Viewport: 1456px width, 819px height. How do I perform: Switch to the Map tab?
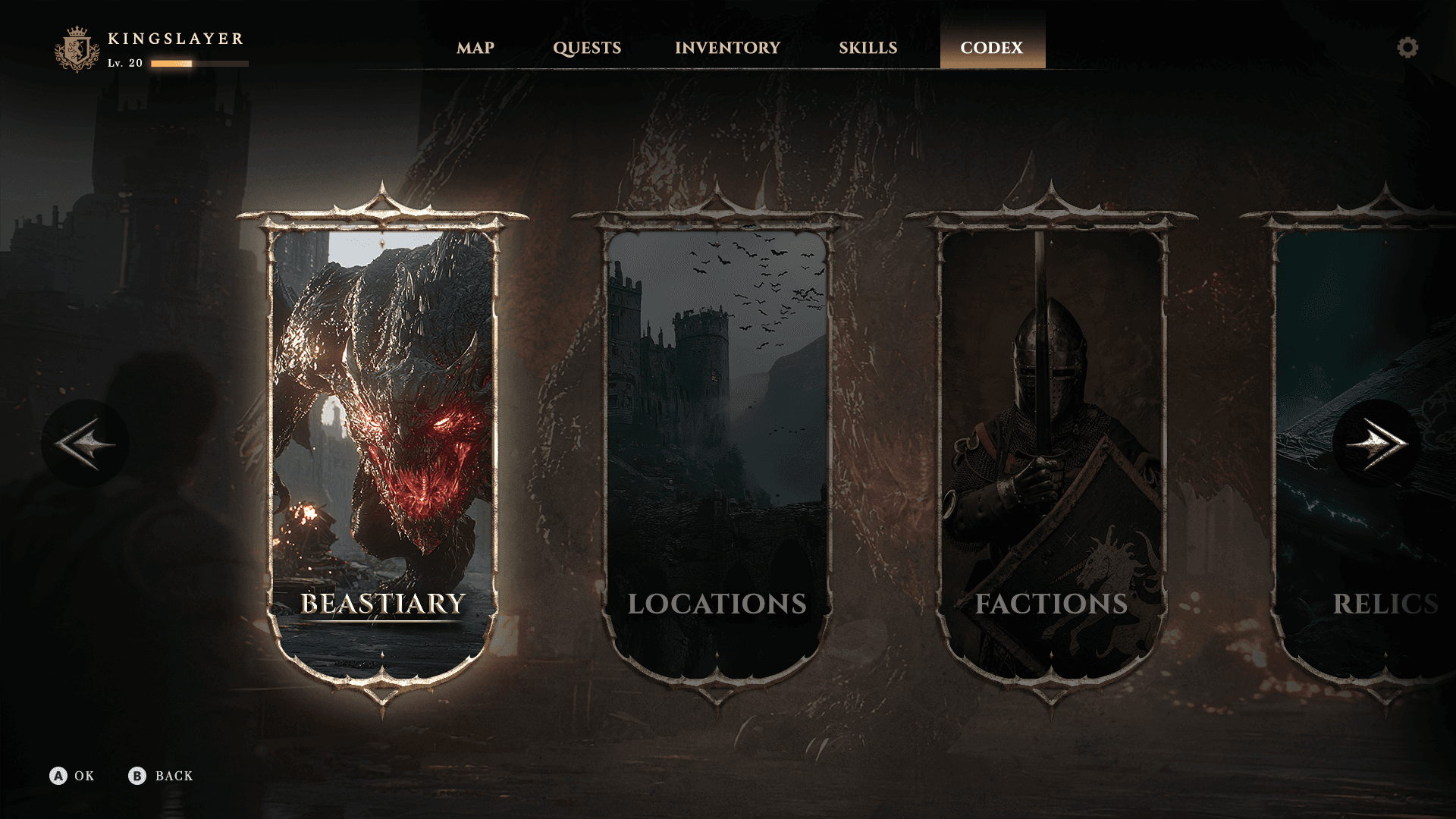pyautogui.click(x=475, y=48)
